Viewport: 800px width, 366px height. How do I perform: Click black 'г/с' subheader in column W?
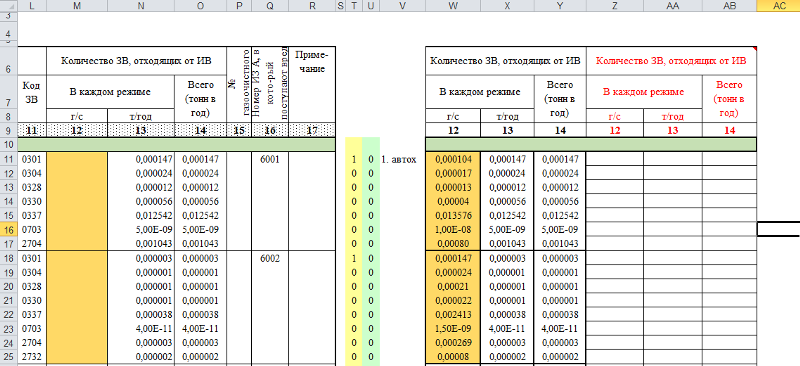click(453, 117)
